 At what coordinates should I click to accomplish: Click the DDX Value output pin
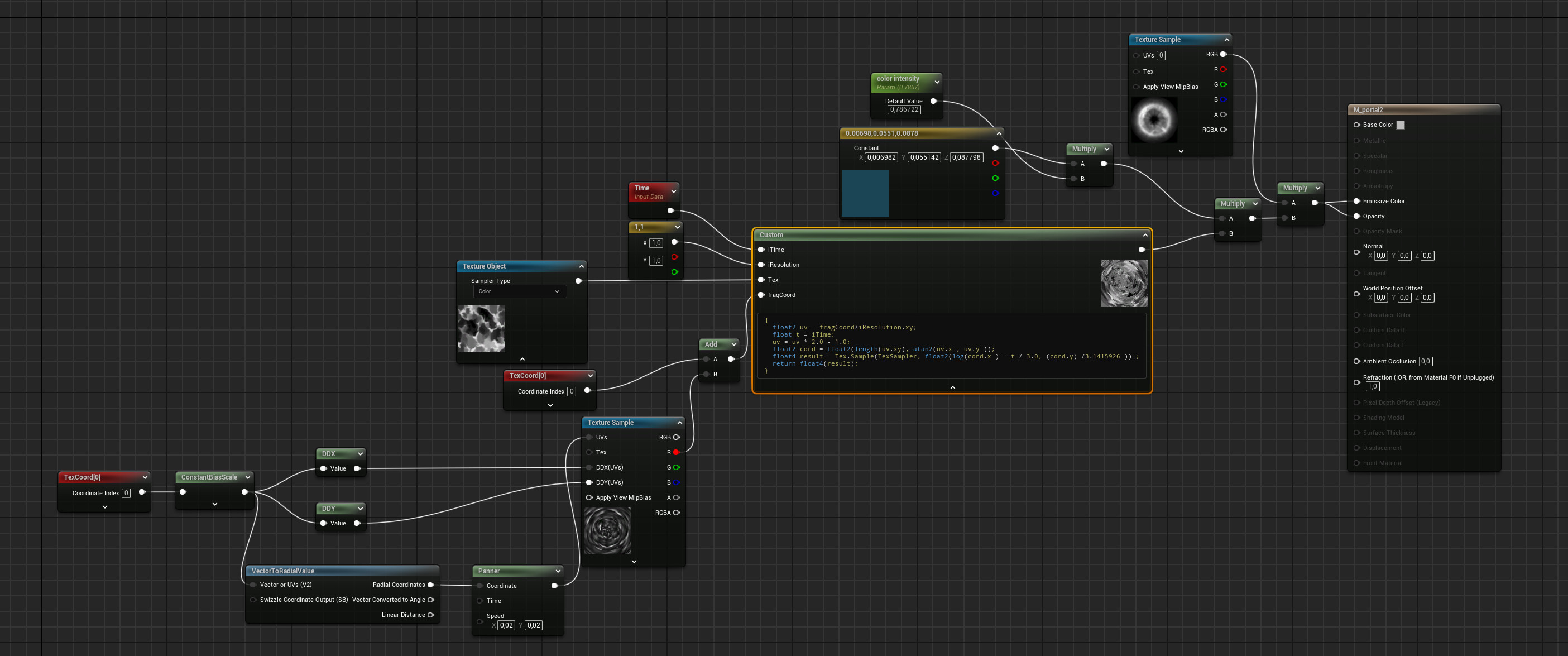pyautogui.click(x=357, y=468)
